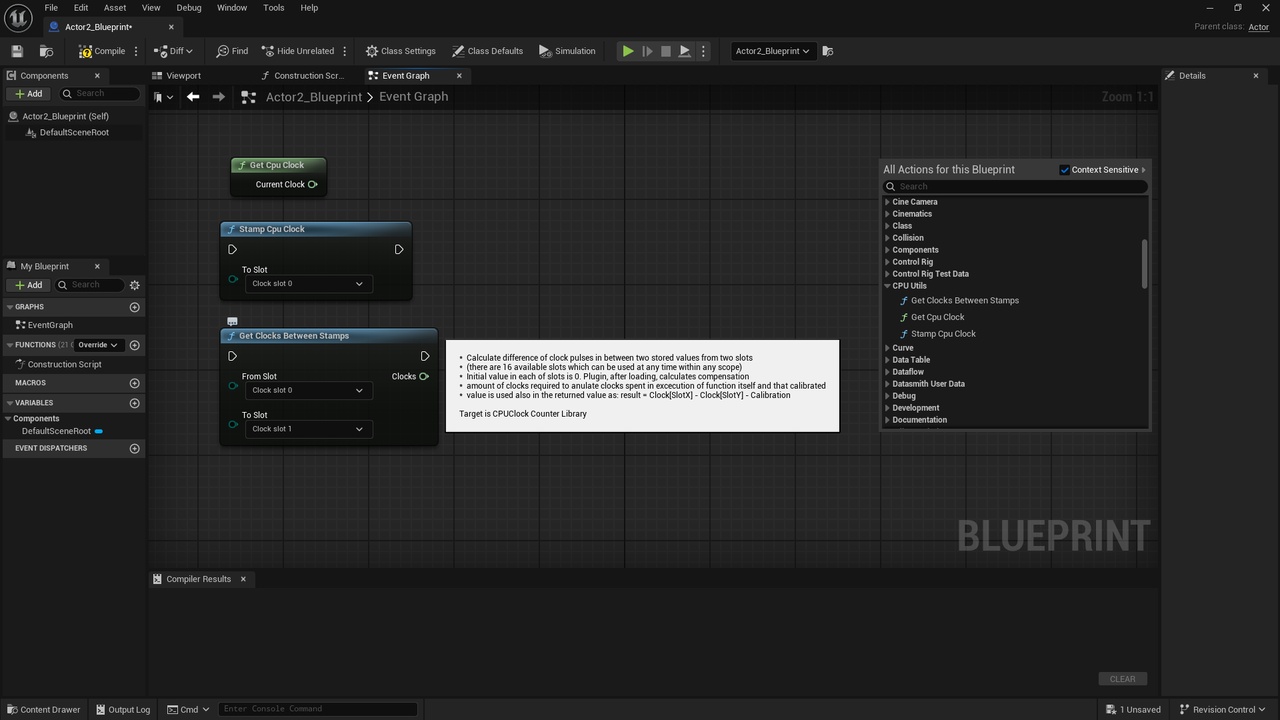Open the My Blueprint settings gear

tap(135, 285)
